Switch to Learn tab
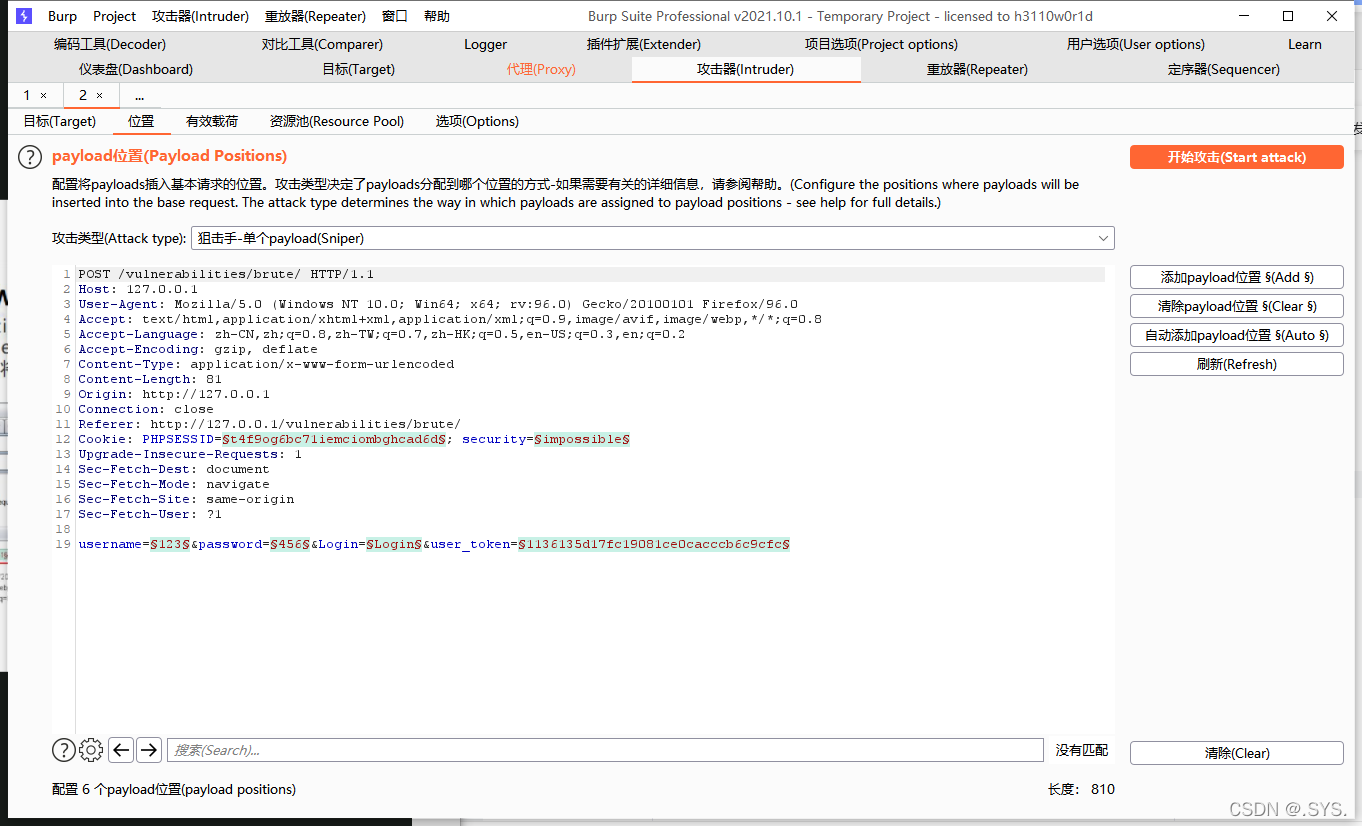1362x826 pixels. coord(1305,44)
